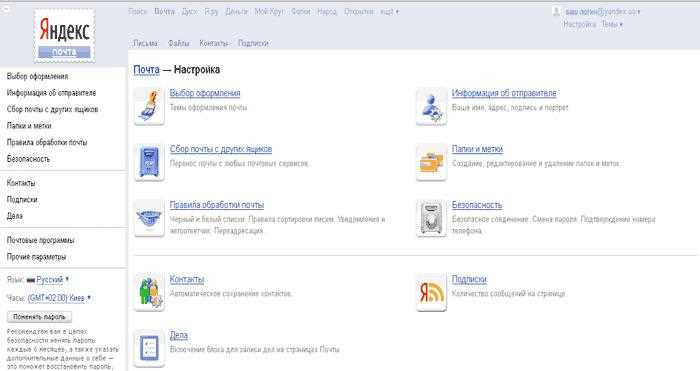Select Правила обработки почты in the left sidebar

click(47, 142)
